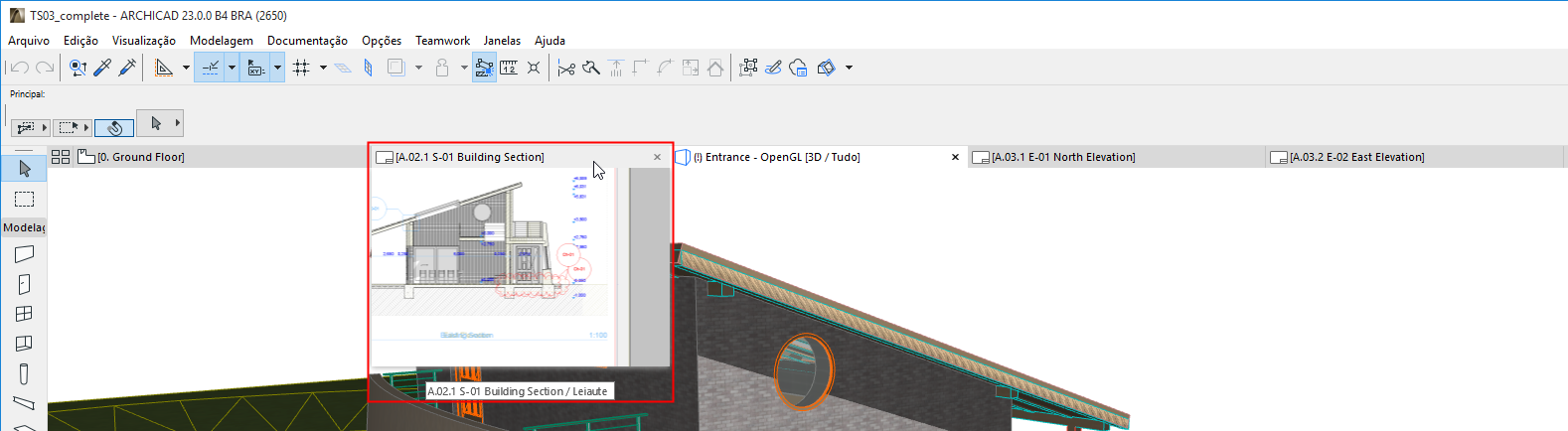The height and width of the screenshot is (431, 1568).
Task: Click the Trim to roof icon
Action: click(x=616, y=68)
